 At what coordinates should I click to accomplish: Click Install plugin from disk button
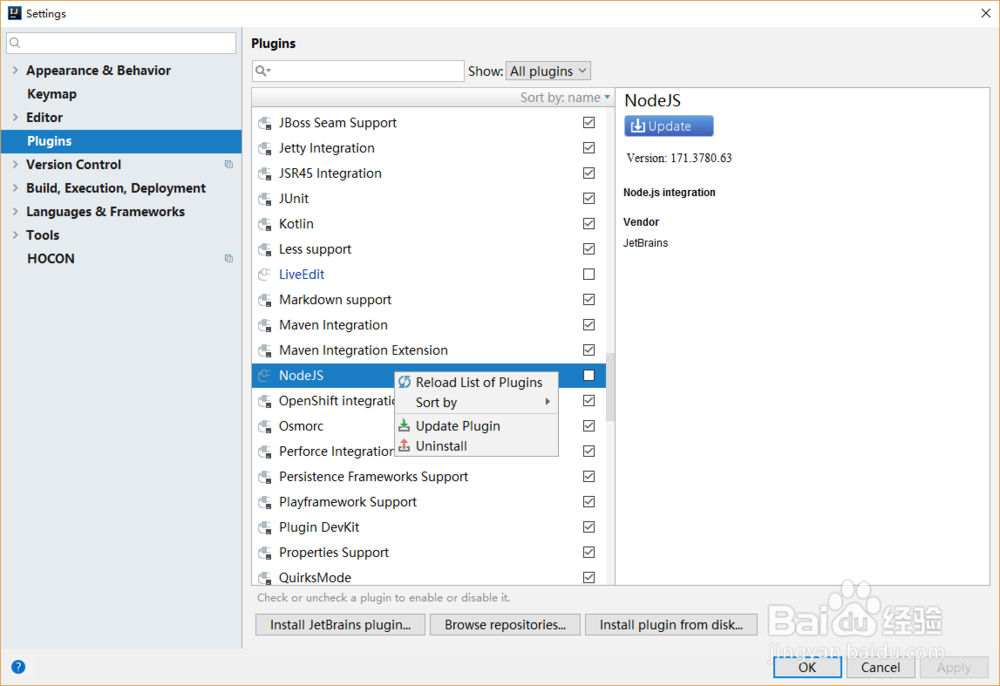coord(671,625)
